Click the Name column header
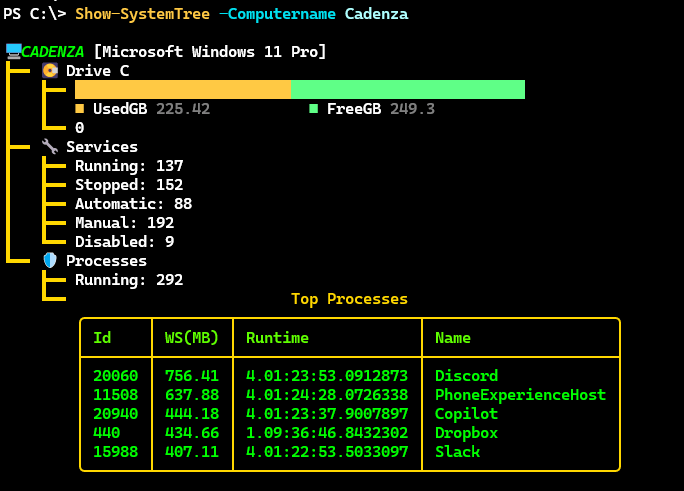684x491 pixels. pos(453,338)
